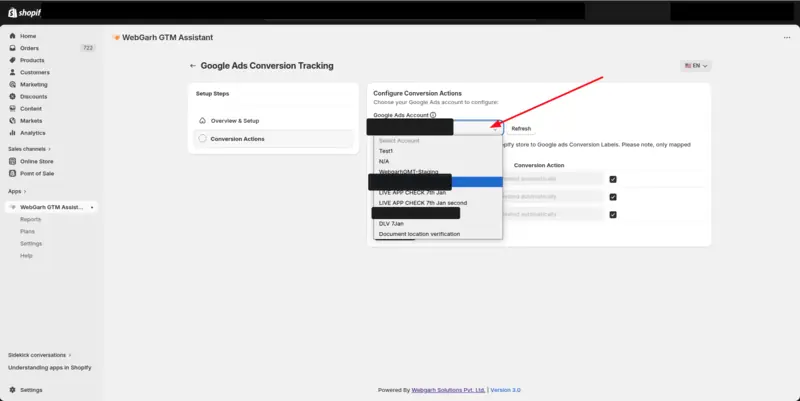This screenshot has width=800, height=401.
Task: Click the second conversion action input field
Action: coord(553,197)
